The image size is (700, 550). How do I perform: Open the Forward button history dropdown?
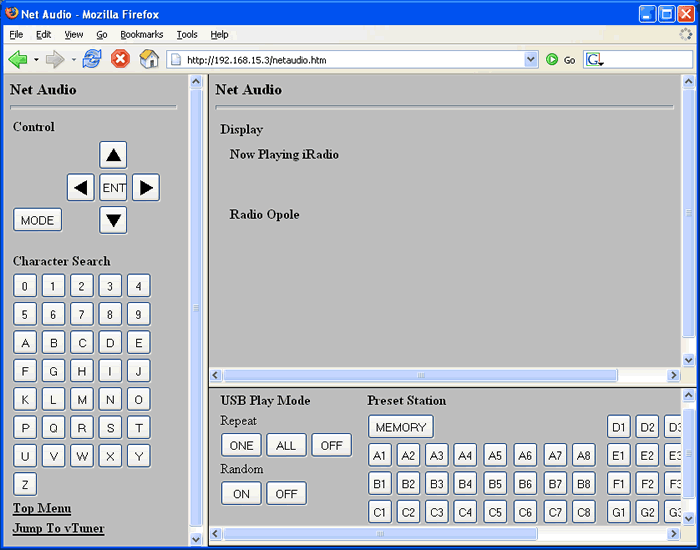[73, 60]
